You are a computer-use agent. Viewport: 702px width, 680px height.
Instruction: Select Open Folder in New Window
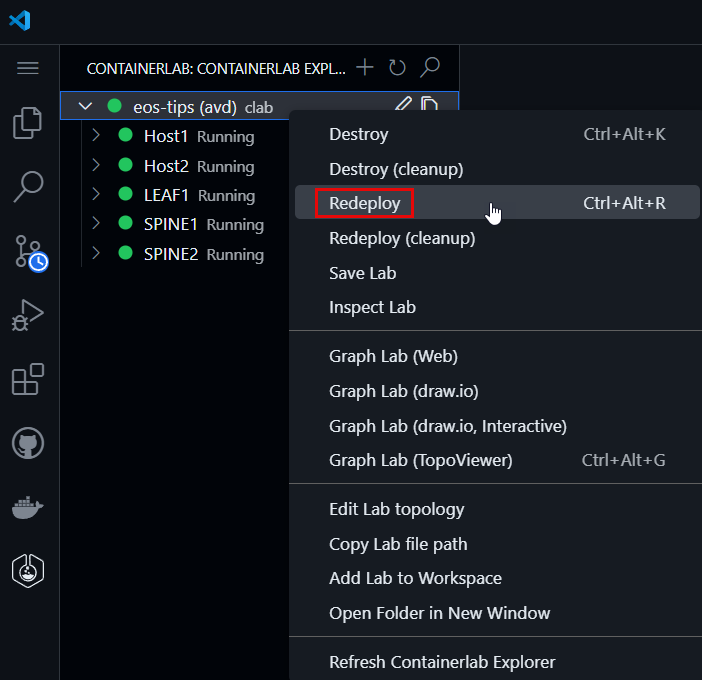(x=497, y=613)
